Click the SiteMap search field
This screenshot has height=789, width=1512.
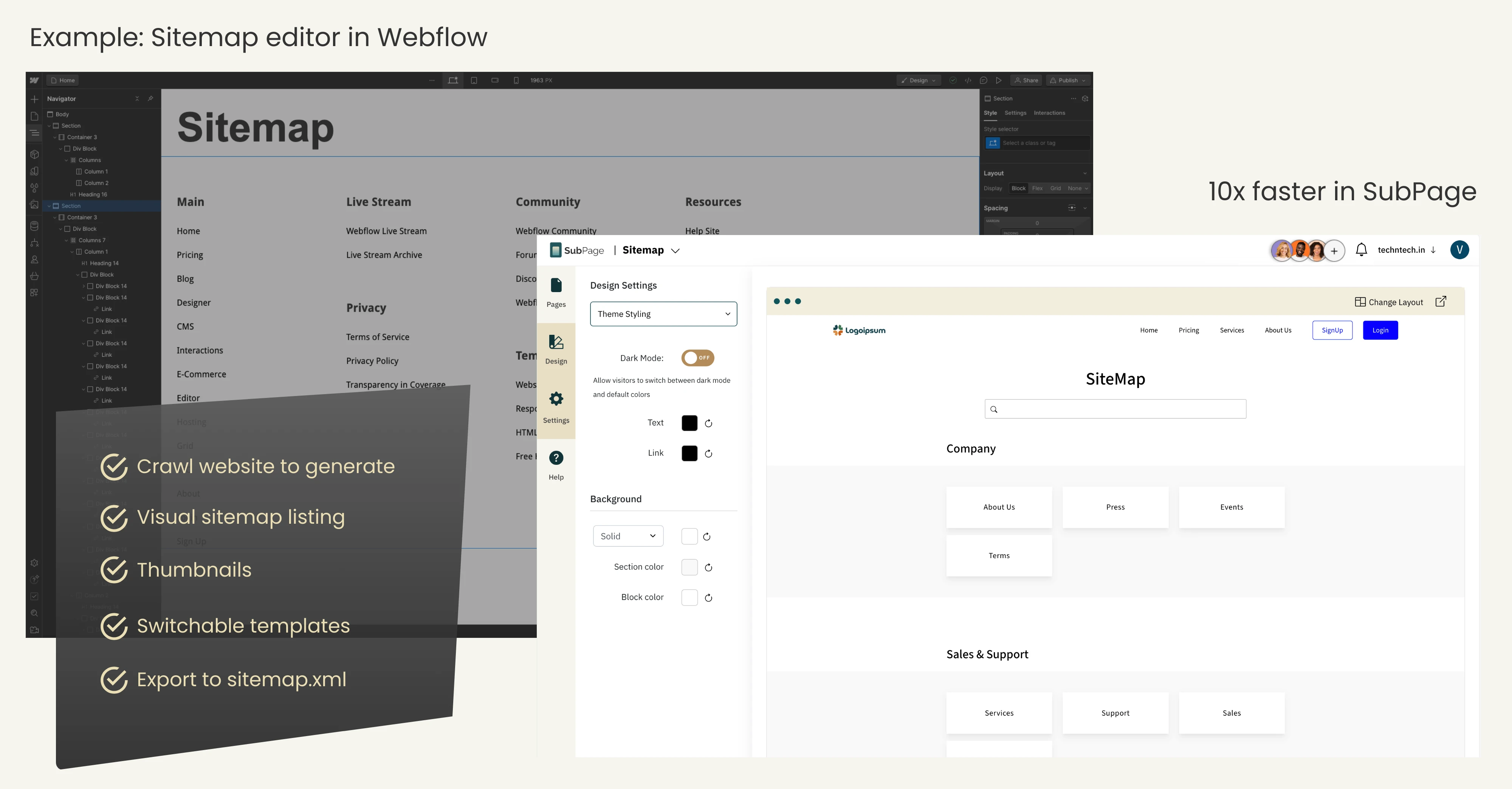pos(1115,409)
